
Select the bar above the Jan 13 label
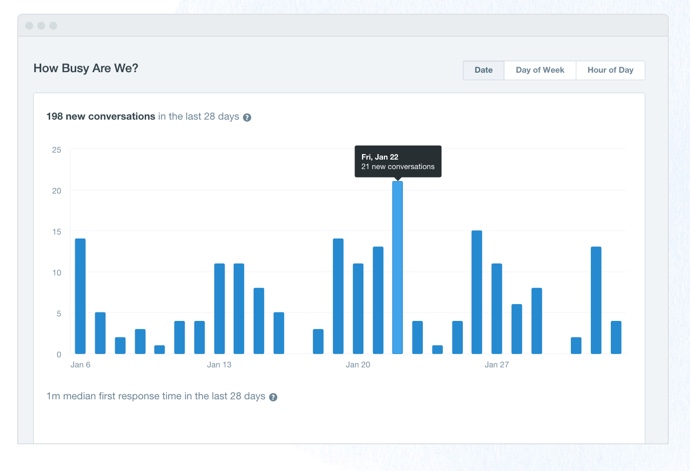[x=219, y=309]
